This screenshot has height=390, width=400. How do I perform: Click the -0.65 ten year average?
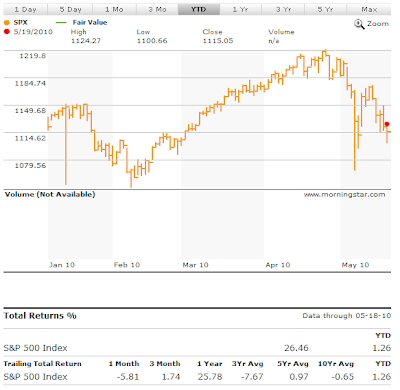[343, 377]
